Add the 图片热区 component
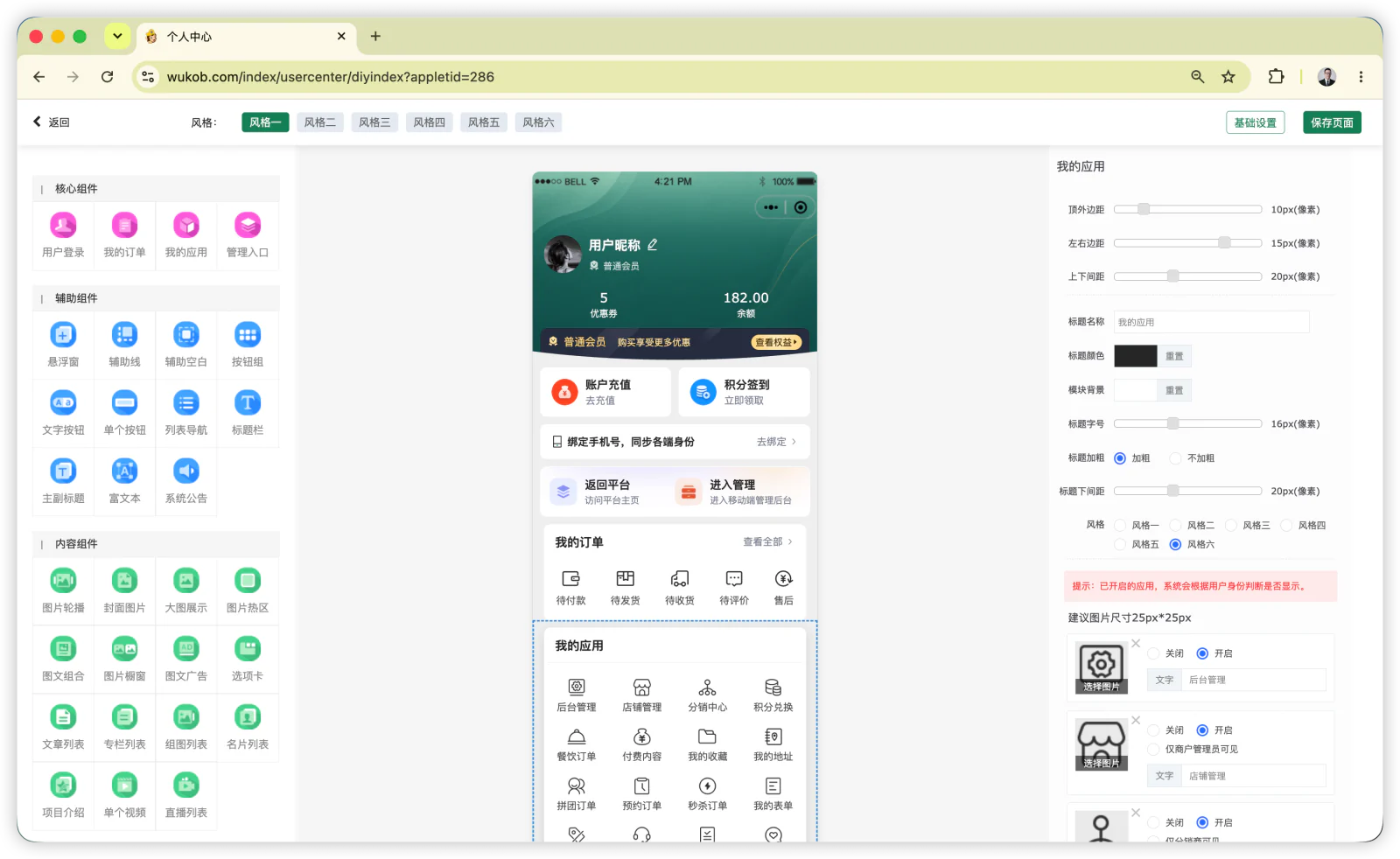The image size is (1400, 859). pos(248,590)
